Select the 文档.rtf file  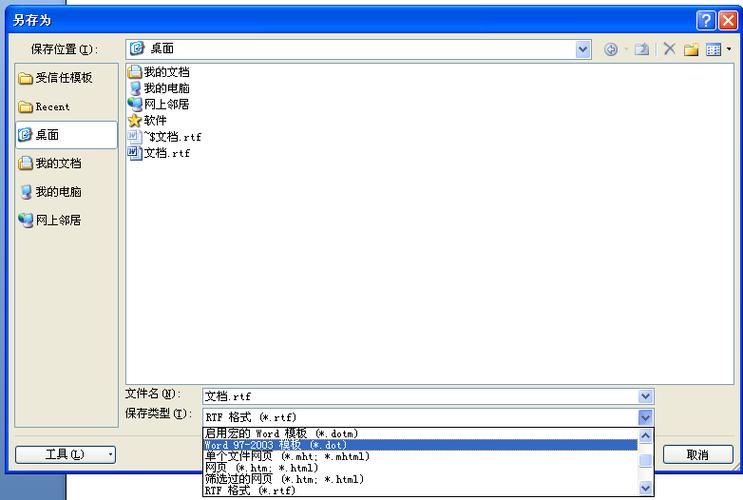tap(159, 153)
